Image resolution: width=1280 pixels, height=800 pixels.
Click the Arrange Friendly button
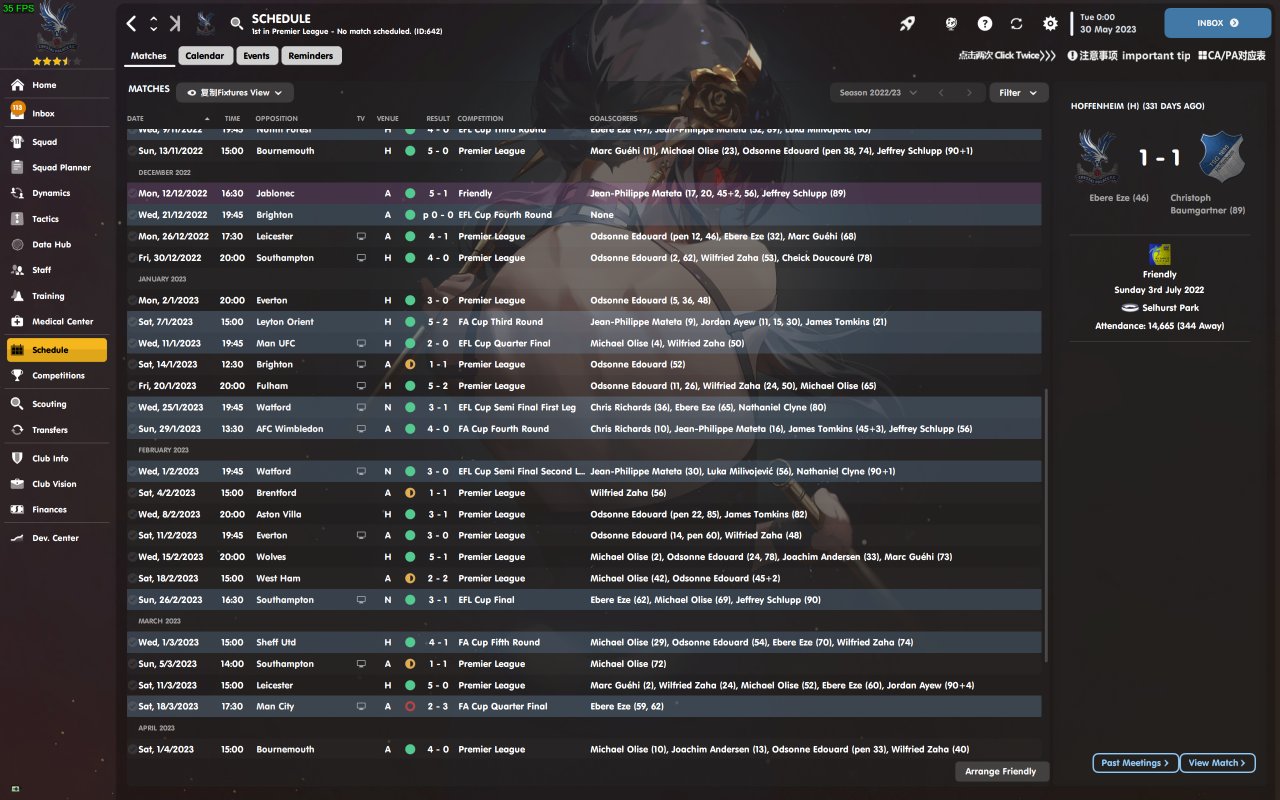(x=1002, y=771)
